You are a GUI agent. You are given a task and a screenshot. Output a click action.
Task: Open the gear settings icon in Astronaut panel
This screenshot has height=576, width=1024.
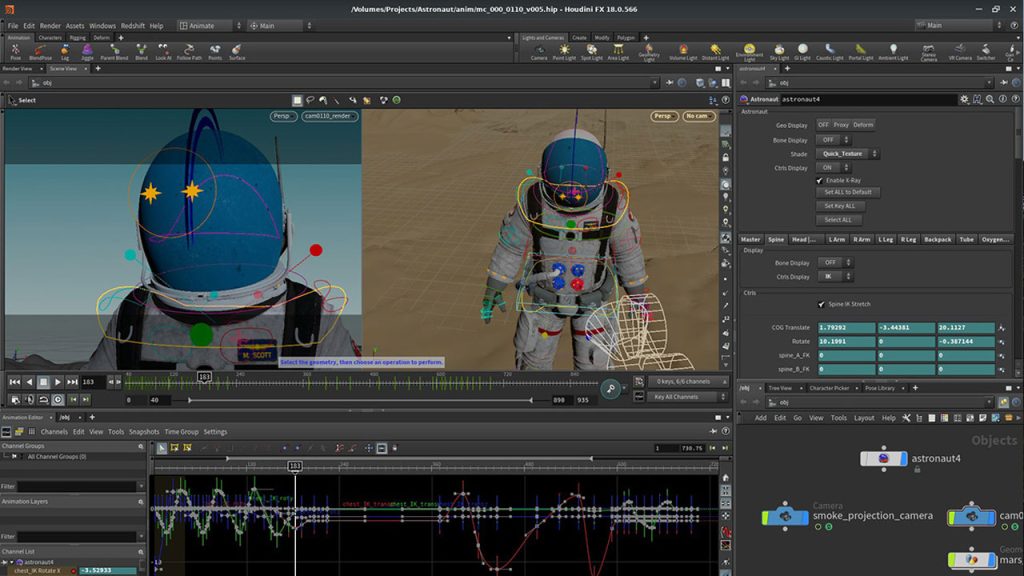(964, 99)
